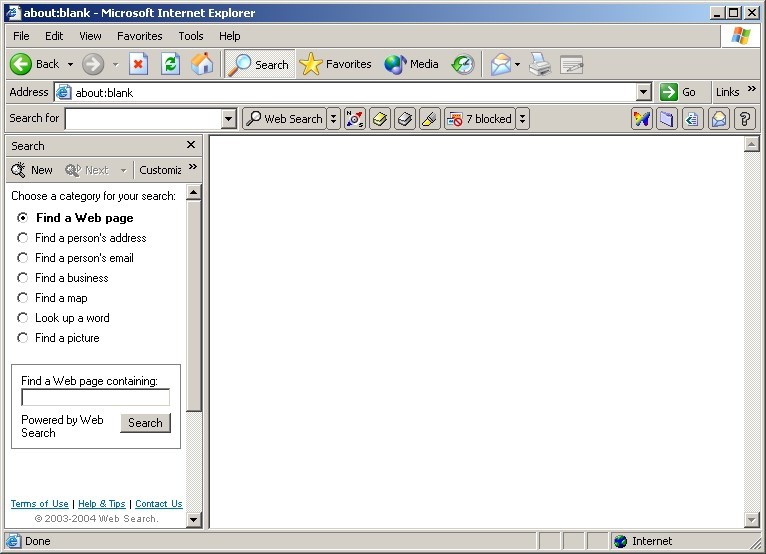Click the question mark help icon

[745, 119]
